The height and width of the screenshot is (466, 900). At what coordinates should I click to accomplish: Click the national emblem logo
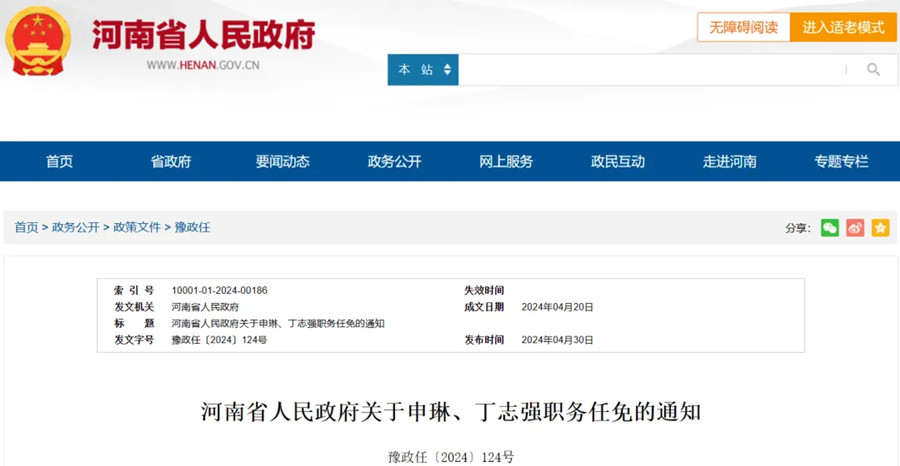point(38,41)
